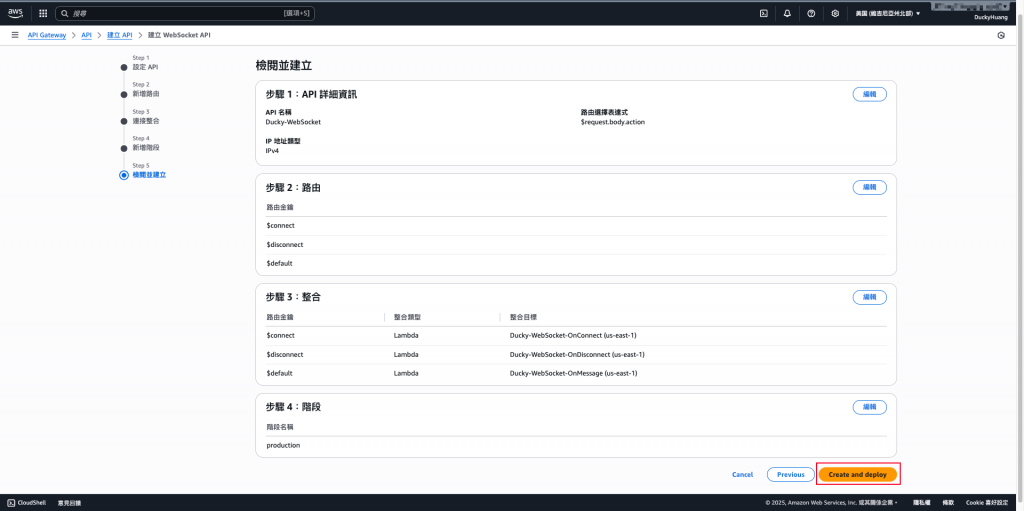This screenshot has height=511, width=1024.
Task: Open the settings gear icon
Action: (835, 13)
